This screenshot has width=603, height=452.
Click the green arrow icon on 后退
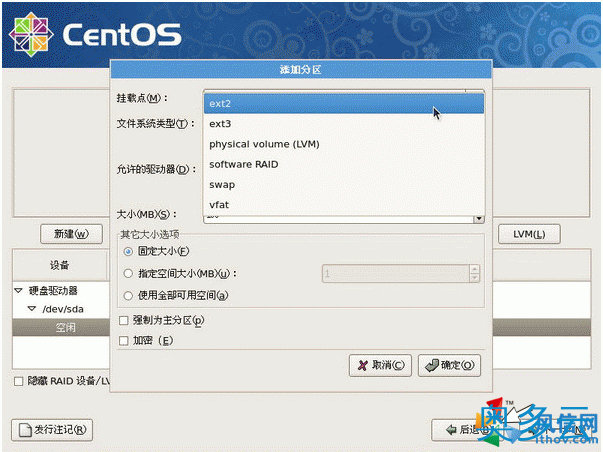pyautogui.click(x=451, y=430)
